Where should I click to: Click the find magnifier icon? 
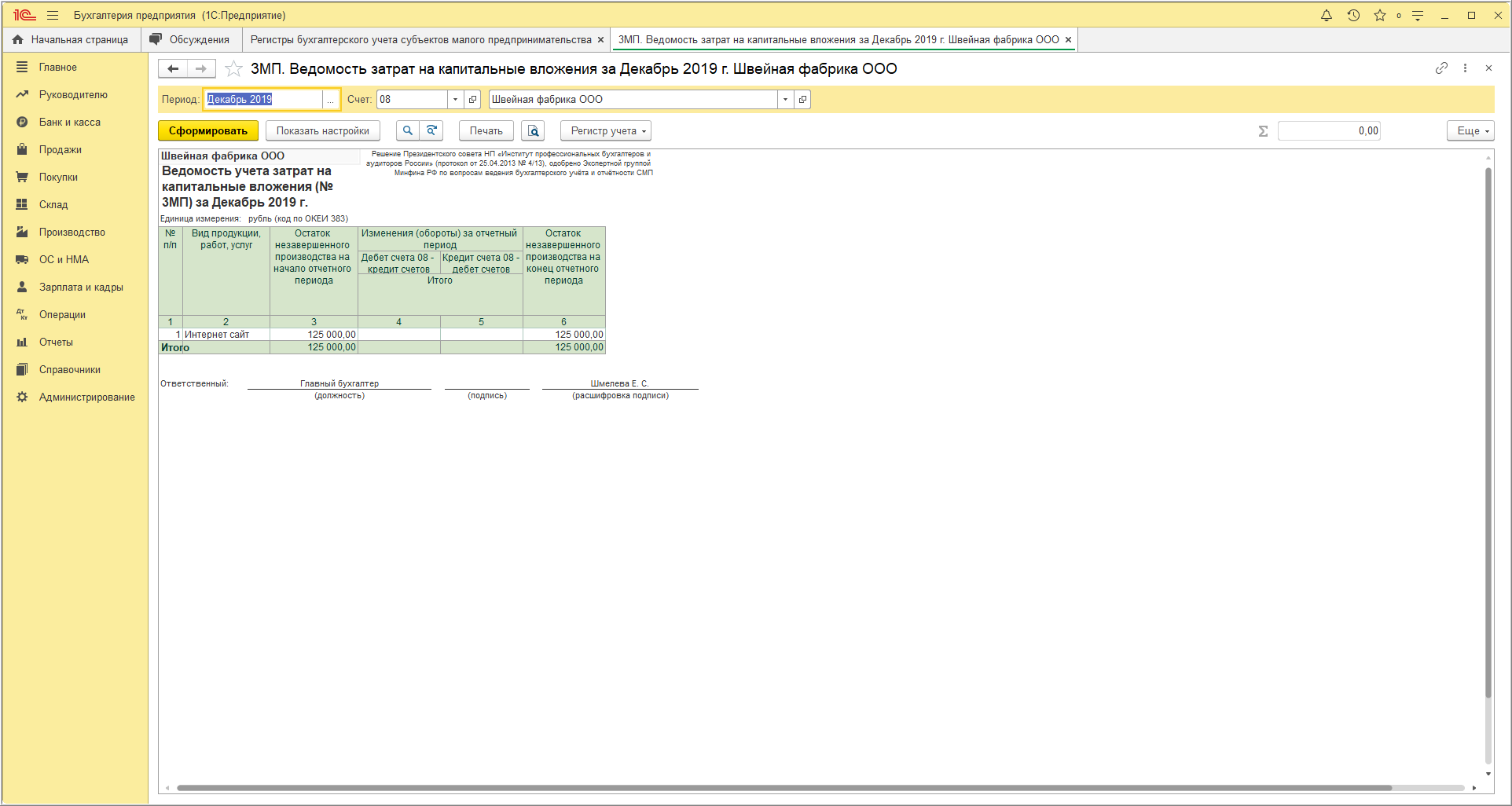pyautogui.click(x=407, y=131)
